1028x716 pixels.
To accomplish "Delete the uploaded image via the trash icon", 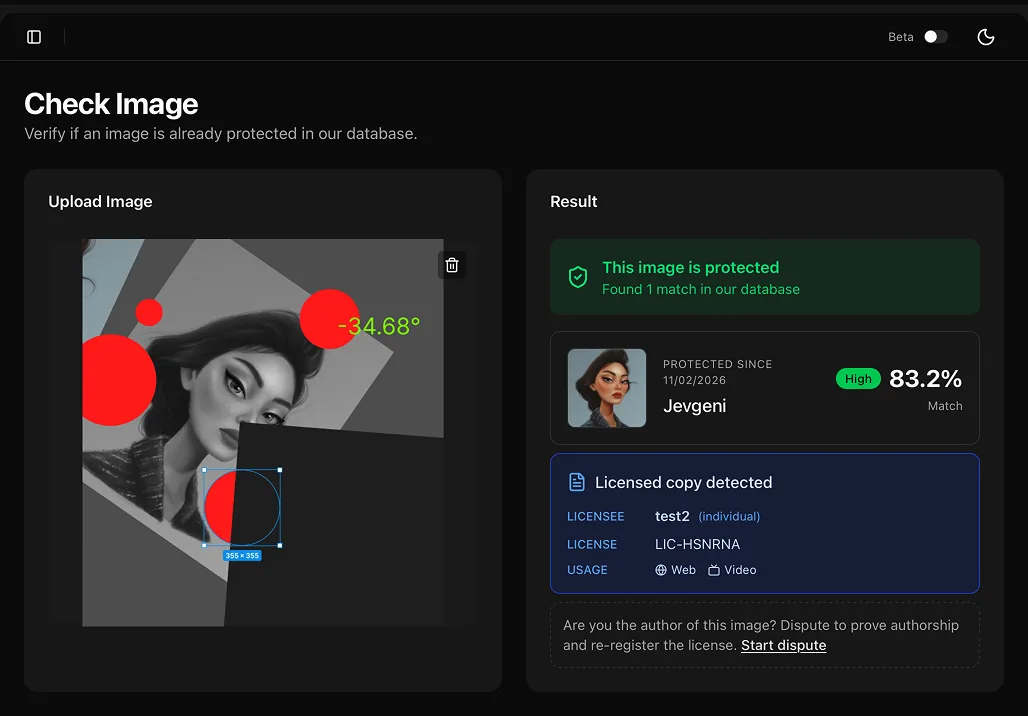I will point(452,265).
